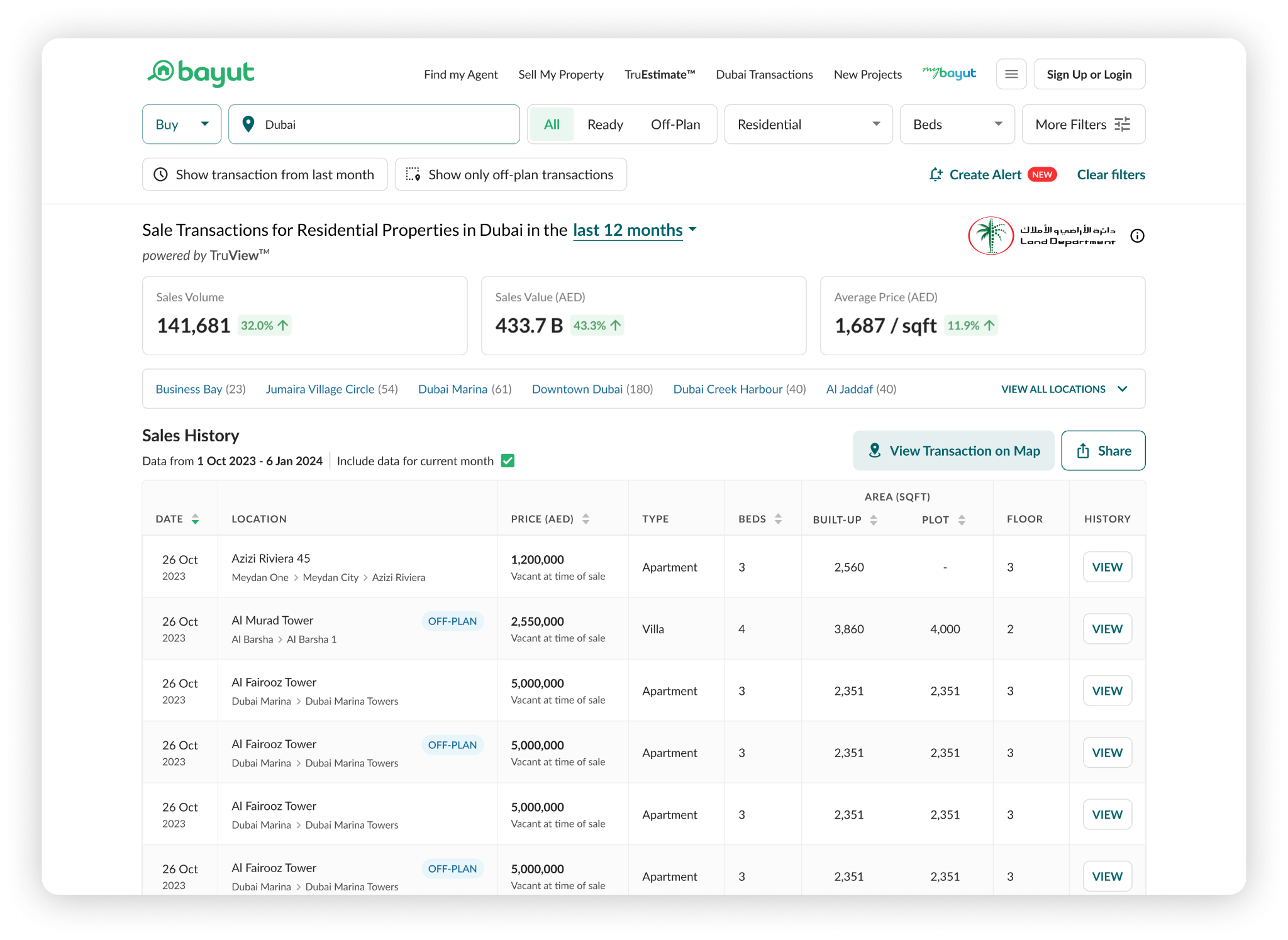This screenshot has height=940, width=1288.
Task: Uncheck Include data for current month
Action: (508, 461)
